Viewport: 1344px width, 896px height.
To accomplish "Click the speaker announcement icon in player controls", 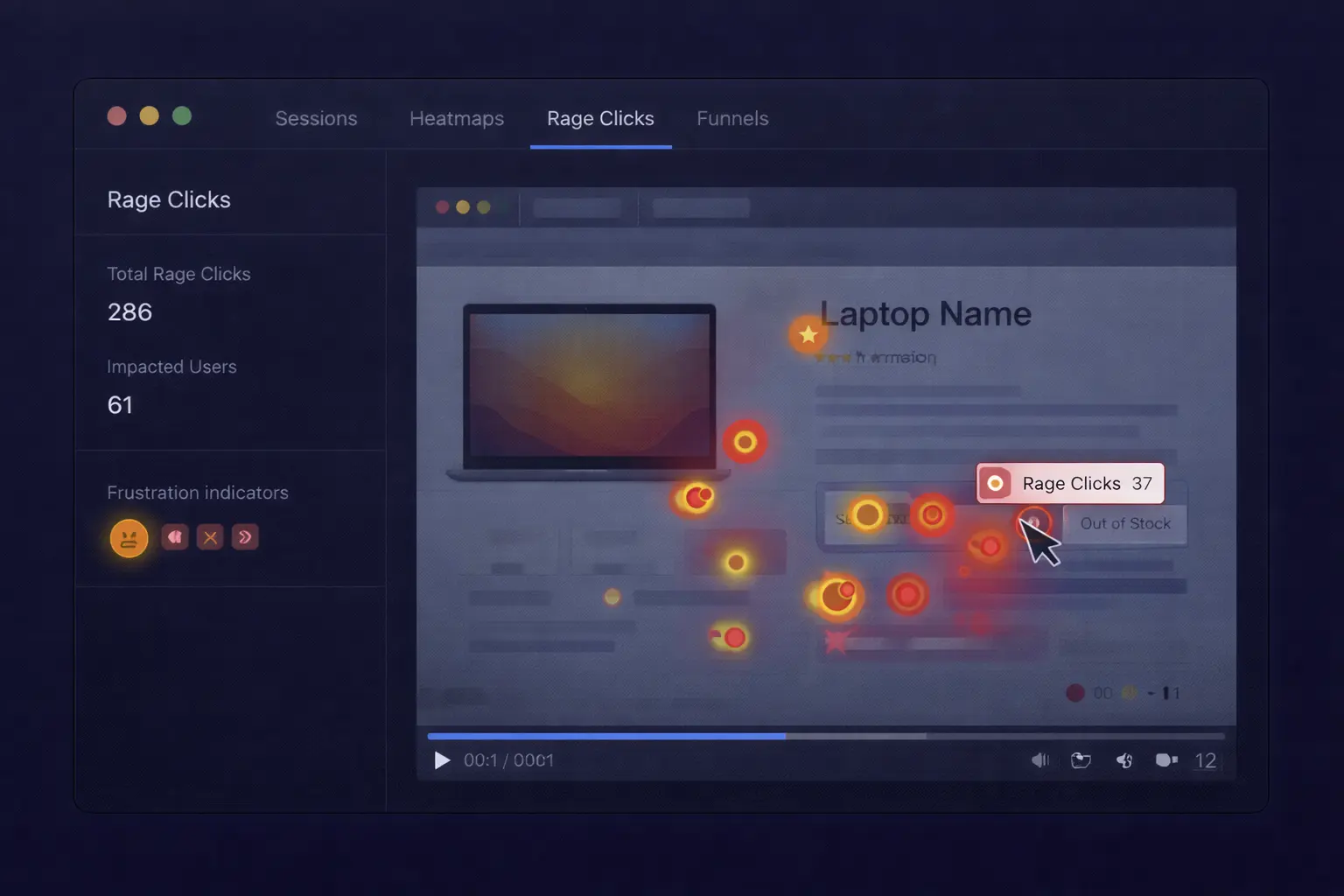I will coord(1124,760).
